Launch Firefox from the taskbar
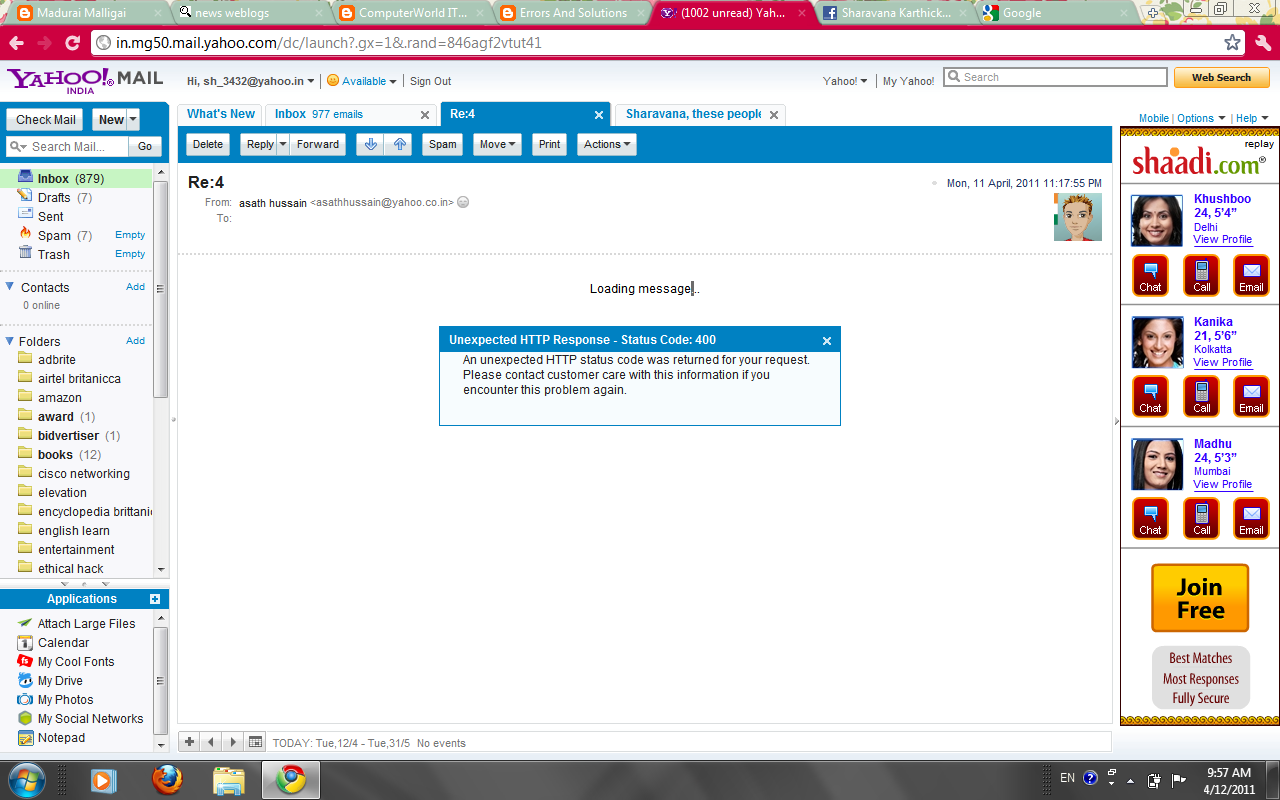Screen dimensions: 1280x800 tap(167, 779)
